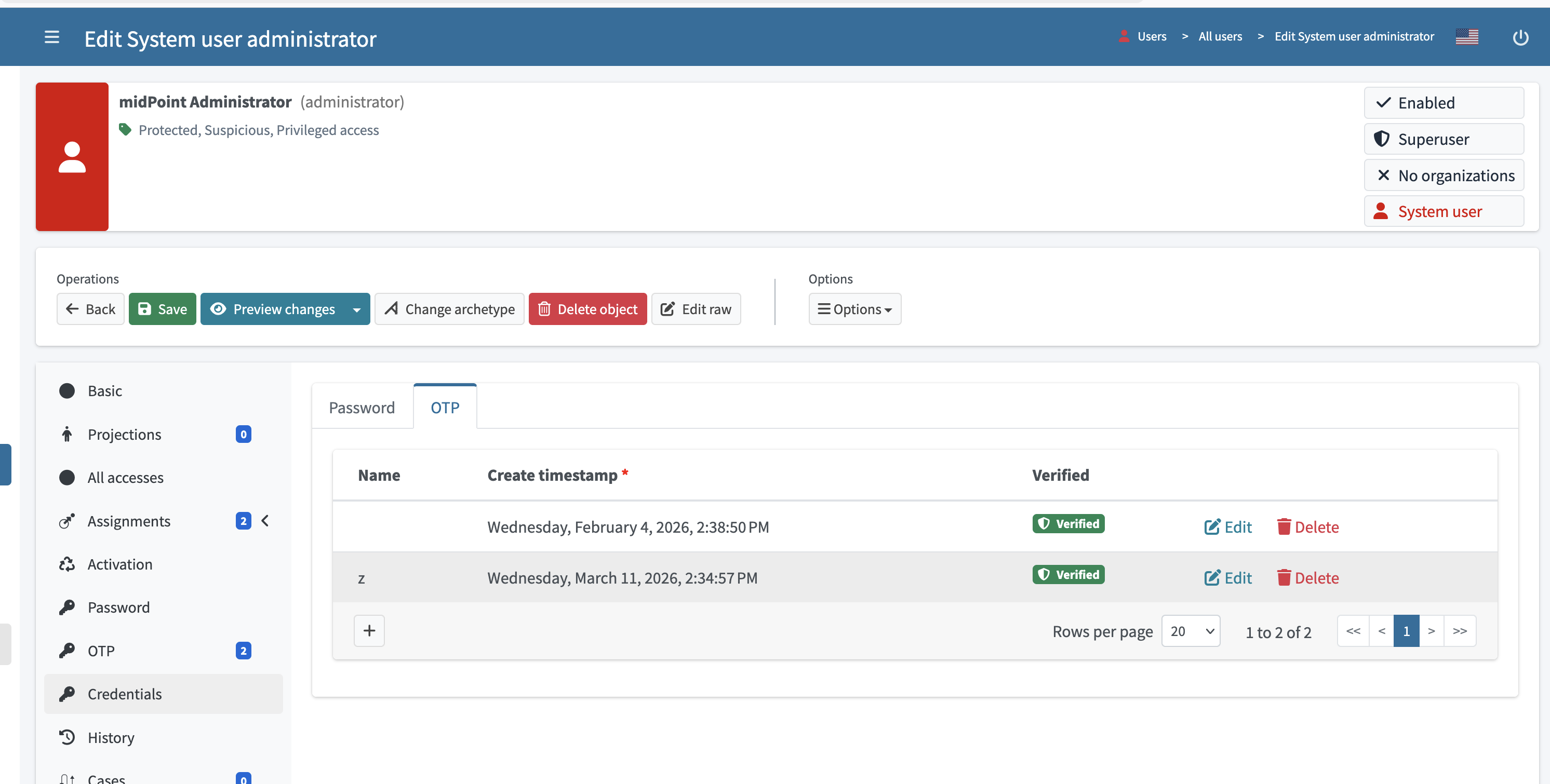Image resolution: width=1550 pixels, height=784 pixels.
Task: Click the Projections count badge 0
Action: 243,434
